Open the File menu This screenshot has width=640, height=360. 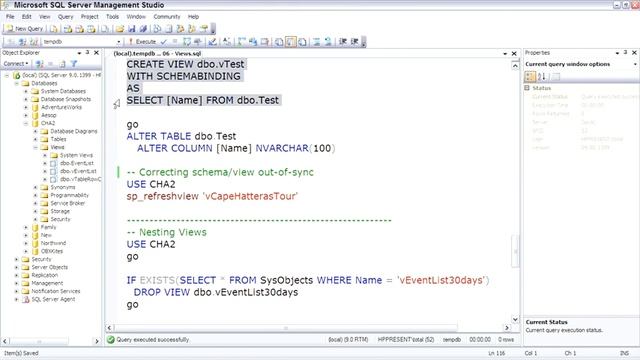pos(10,17)
